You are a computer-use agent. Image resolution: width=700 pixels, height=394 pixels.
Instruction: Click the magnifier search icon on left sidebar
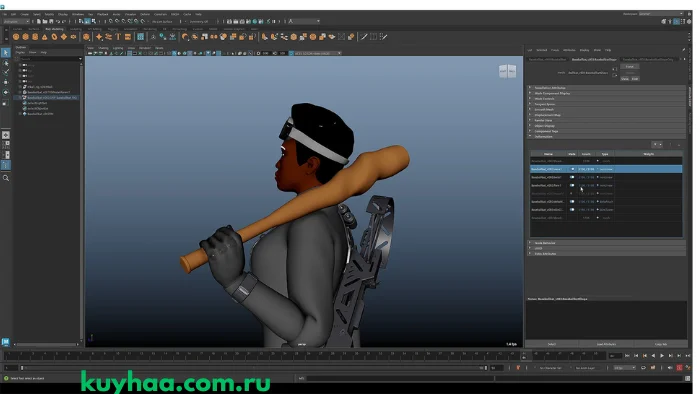pos(6,178)
